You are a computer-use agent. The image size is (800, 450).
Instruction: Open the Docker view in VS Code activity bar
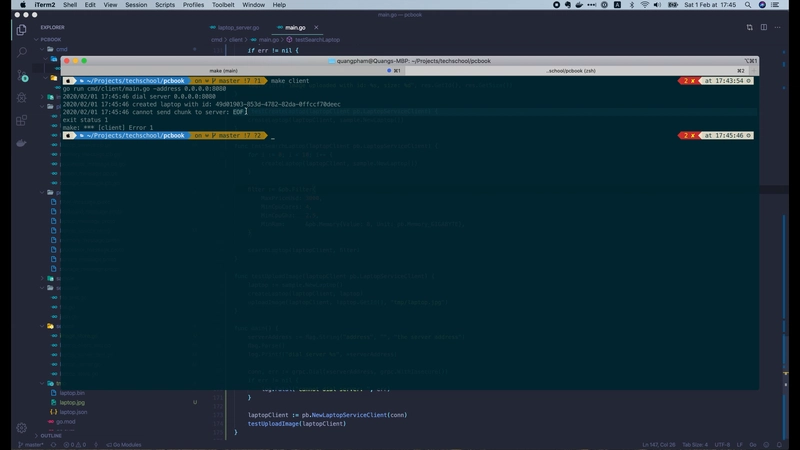coord(21,143)
